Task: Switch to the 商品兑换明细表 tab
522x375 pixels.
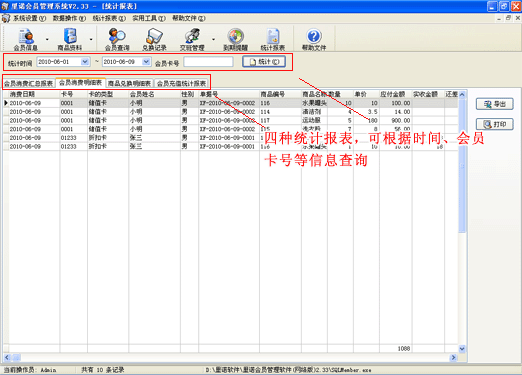Action: [x=129, y=83]
